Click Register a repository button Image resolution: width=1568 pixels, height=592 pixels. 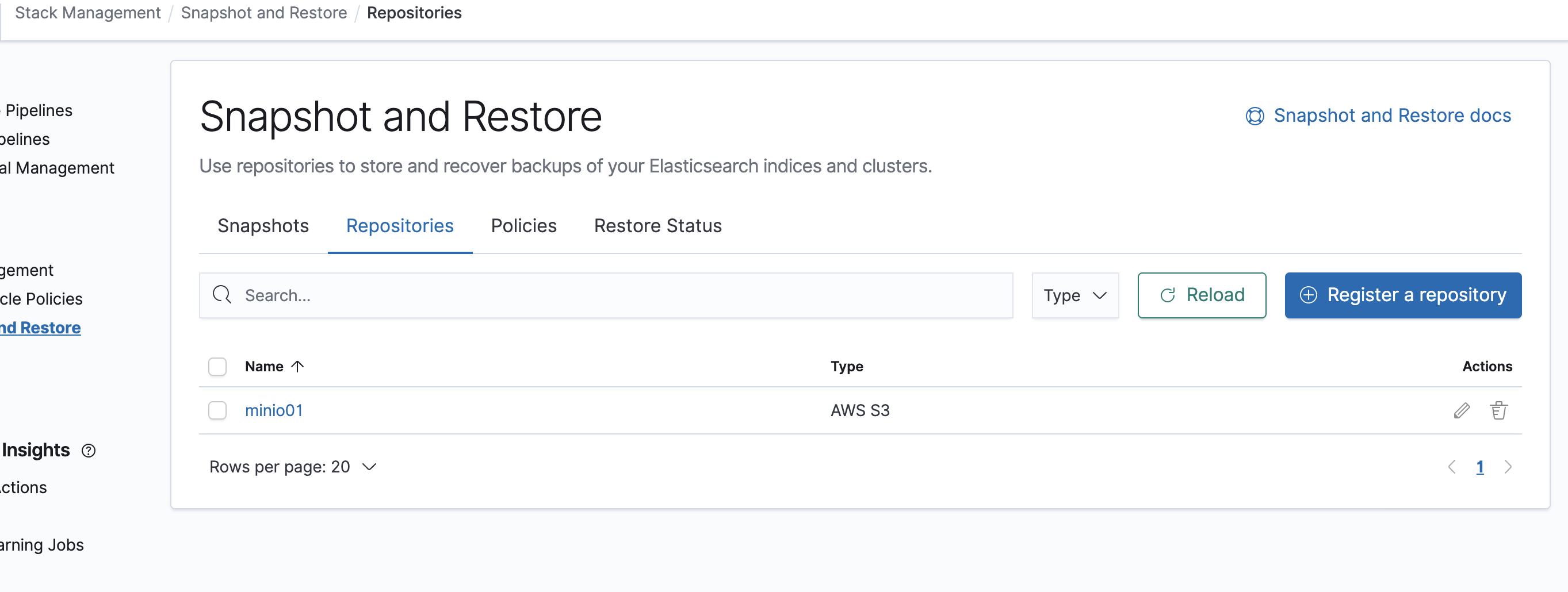tap(1402, 295)
